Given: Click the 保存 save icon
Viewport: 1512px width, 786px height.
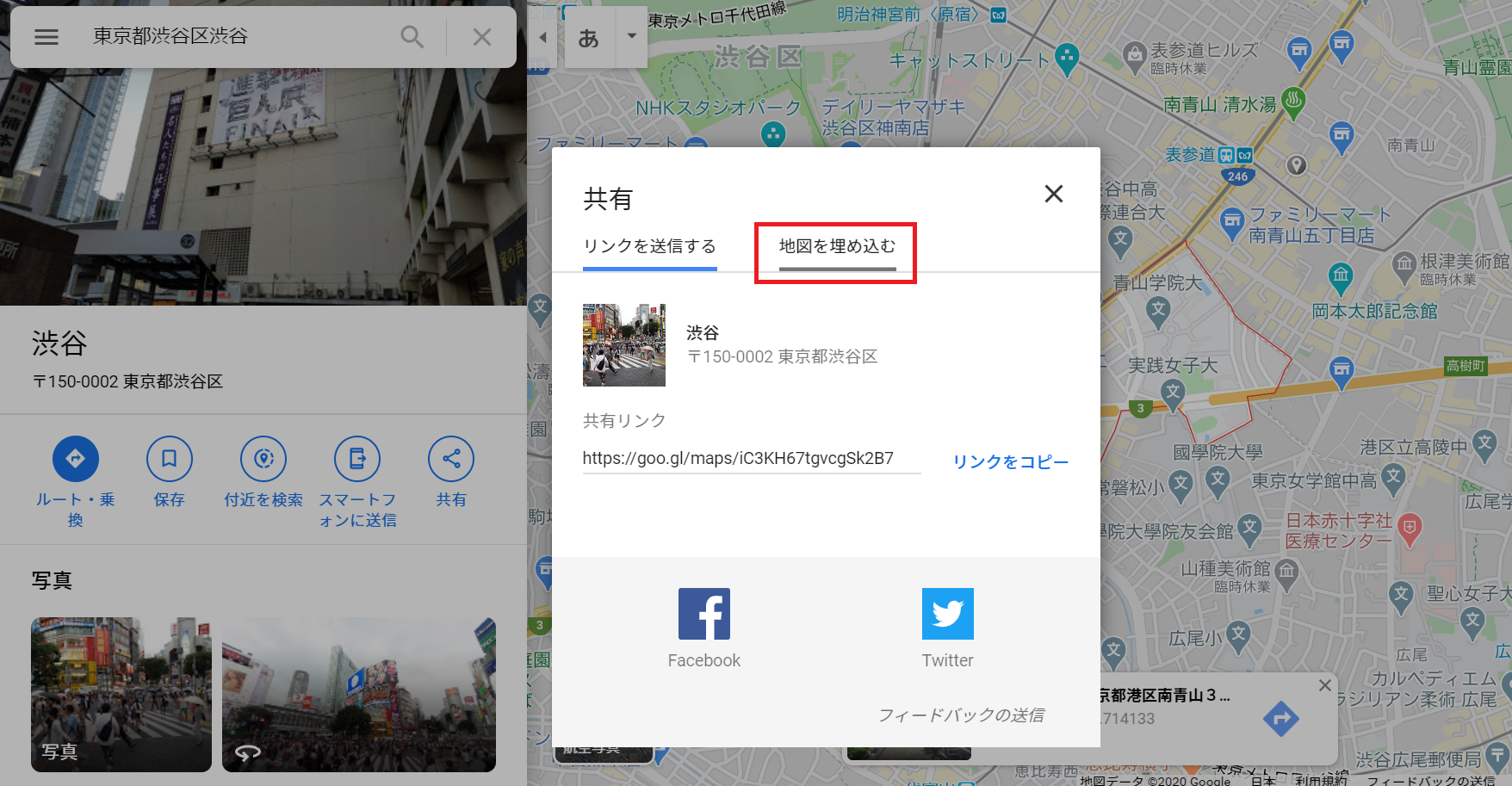Looking at the screenshot, I should [169, 459].
